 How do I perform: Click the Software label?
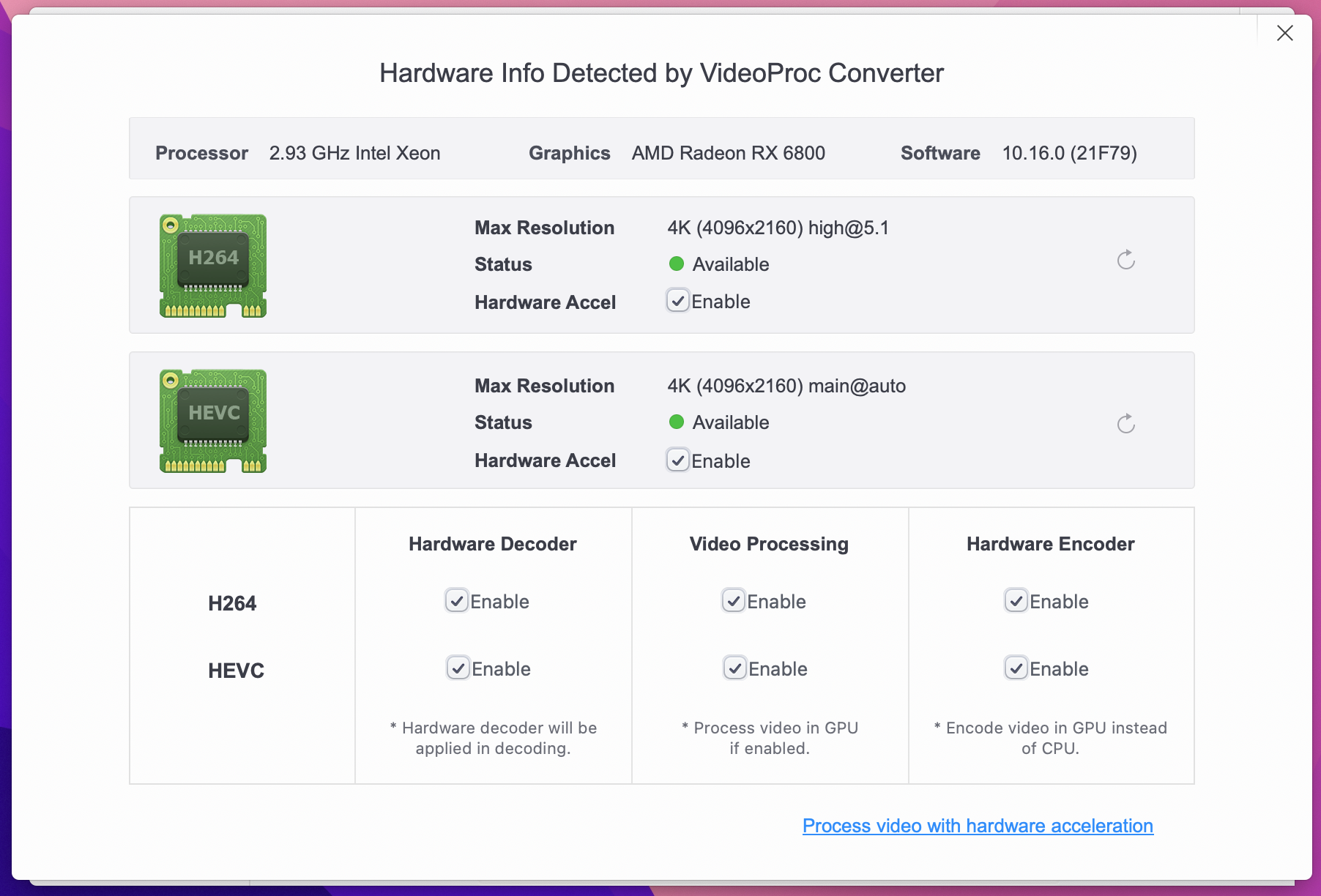[x=940, y=153]
